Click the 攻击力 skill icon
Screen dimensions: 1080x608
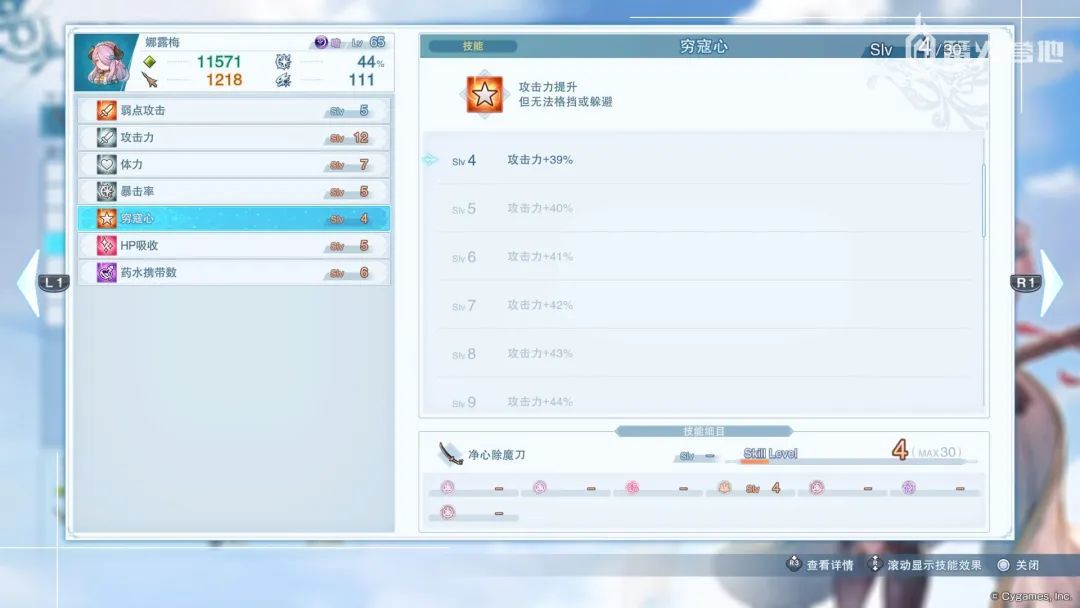click(x=106, y=138)
